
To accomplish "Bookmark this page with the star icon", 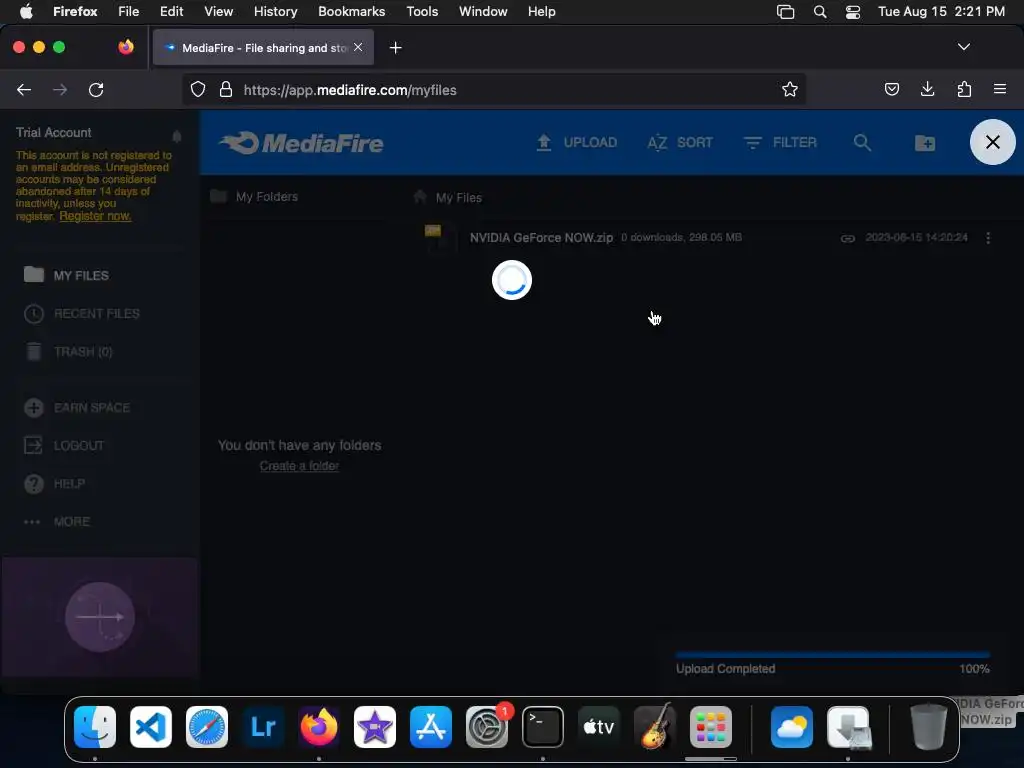I will tap(790, 89).
